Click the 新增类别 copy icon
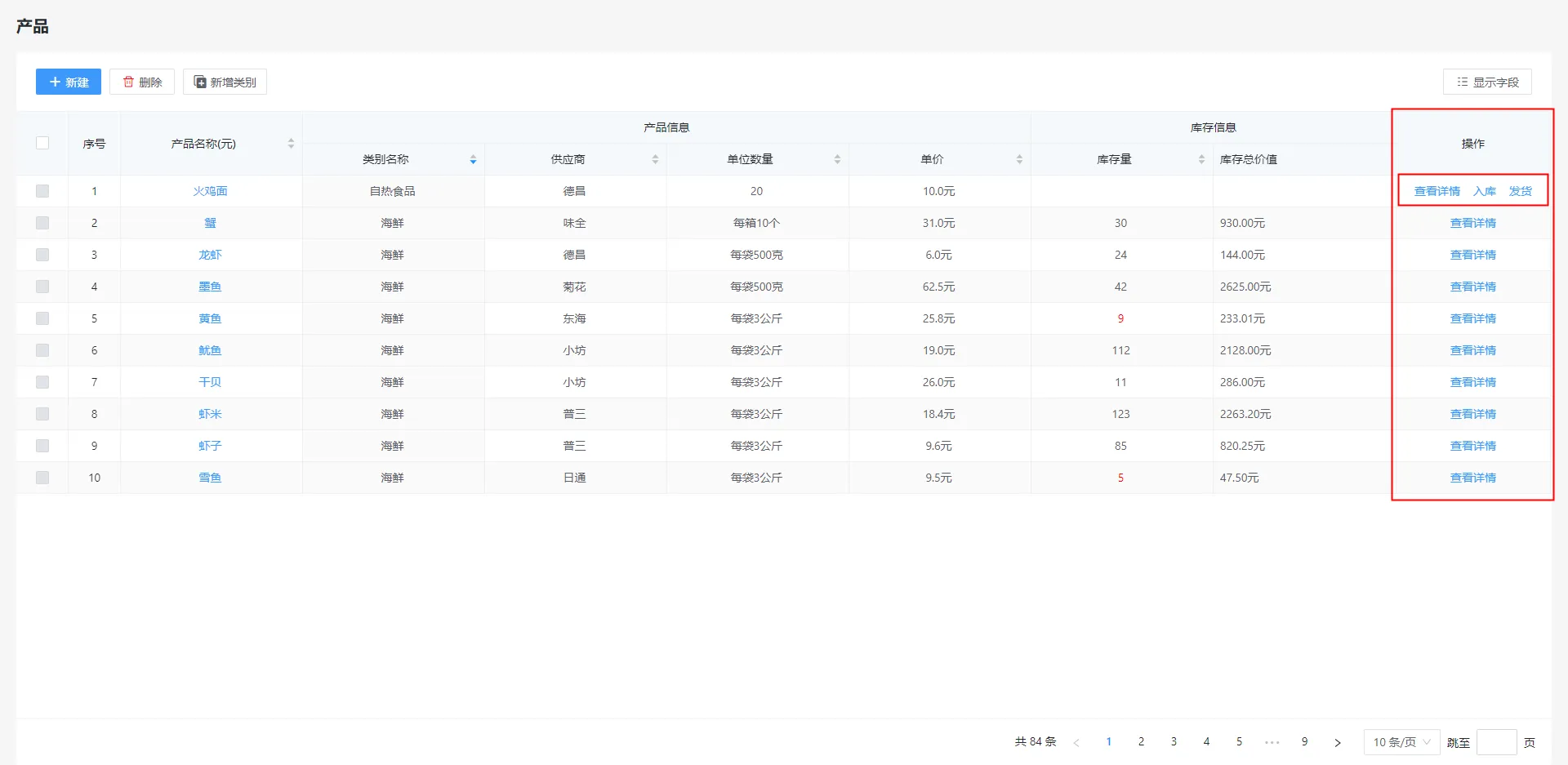The height and width of the screenshot is (765, 1568). coord(200,82)
